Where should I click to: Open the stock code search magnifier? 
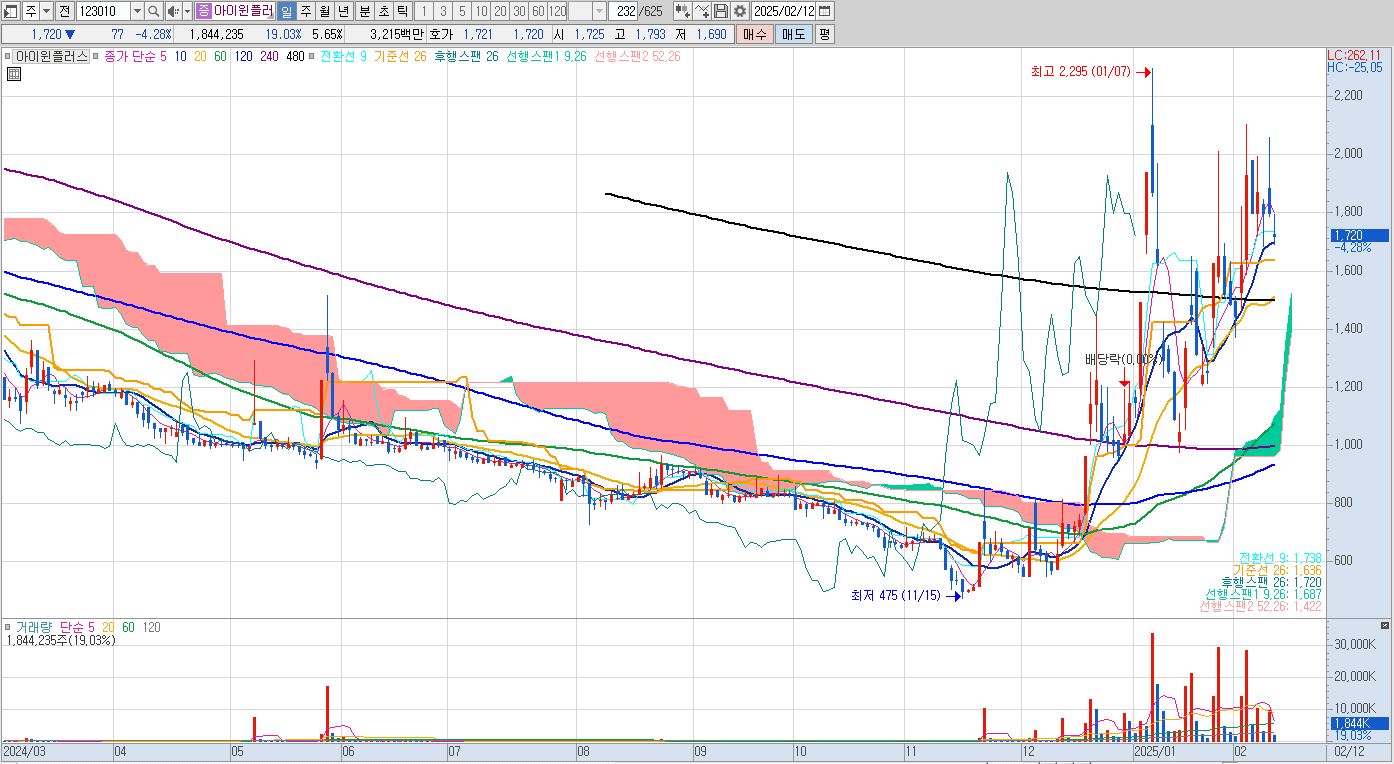tap(153, 11)
